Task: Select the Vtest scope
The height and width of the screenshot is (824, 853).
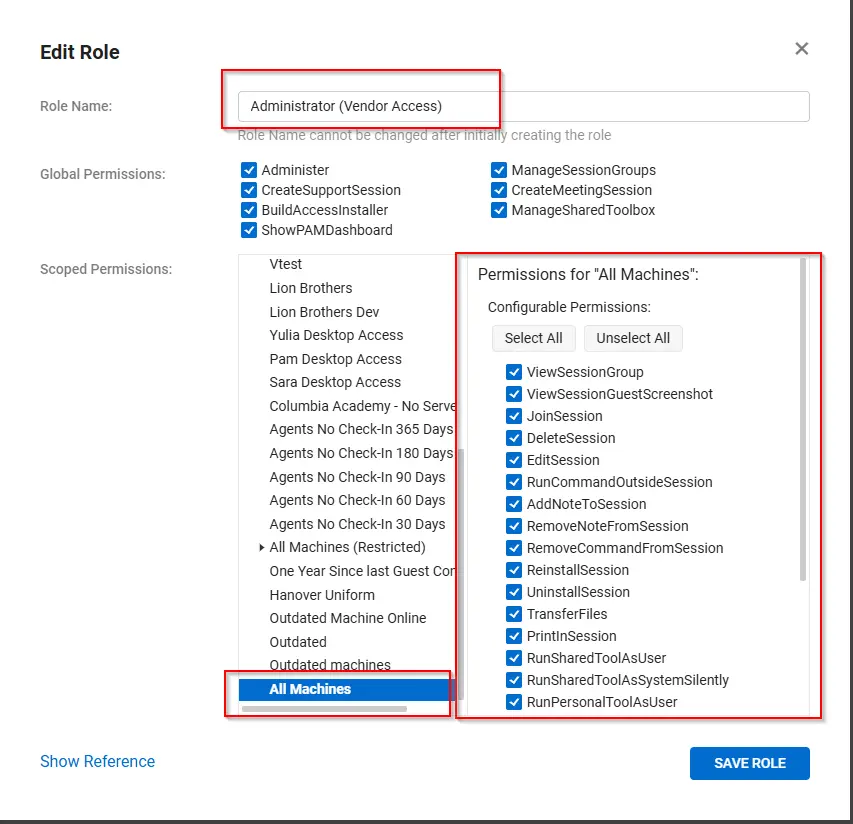Action: click(282, 264)
